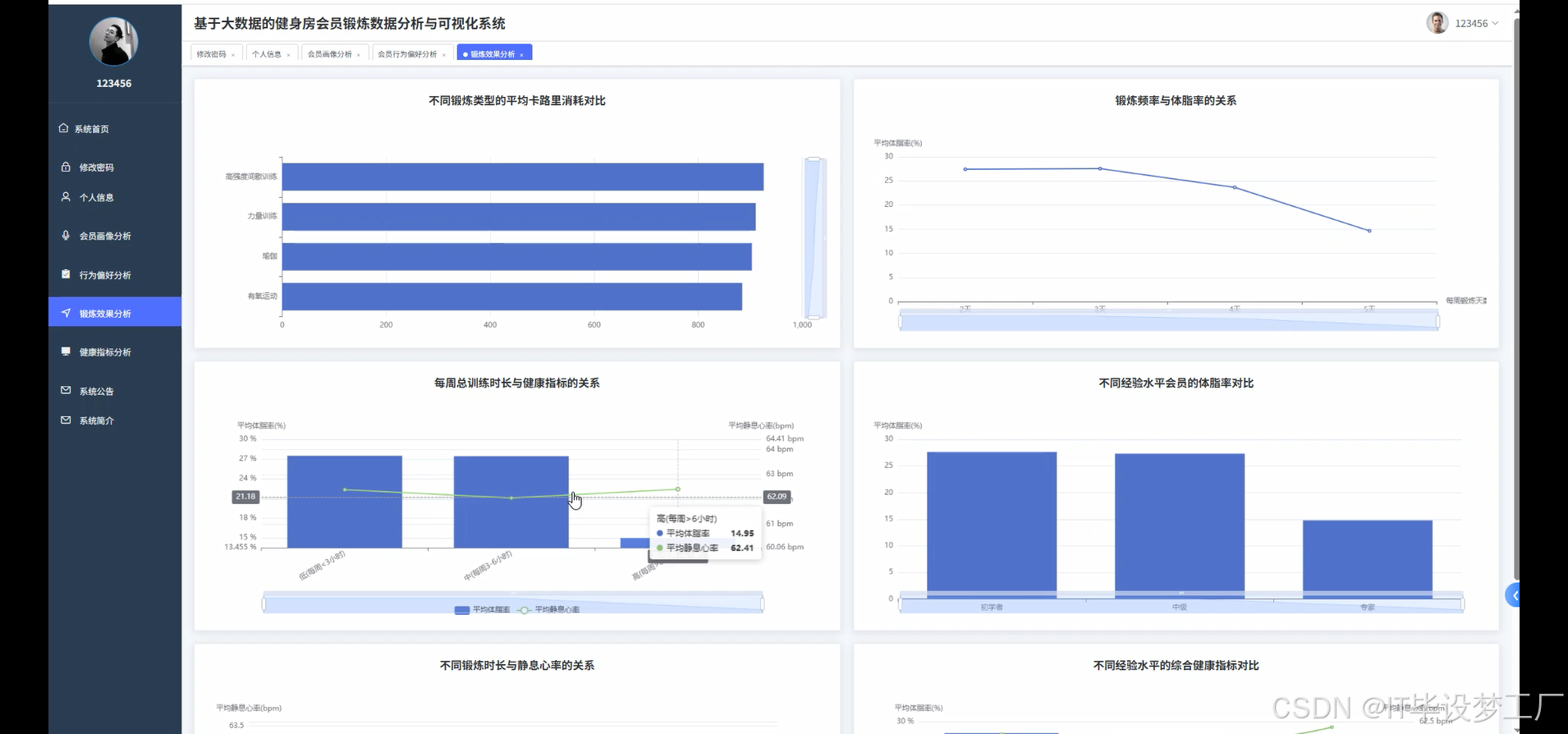The height and width of the screenshot is (734, 1568).
Task: Click the 中级 bar in body fat comparison chart
Action: [x=1180, y=526]
